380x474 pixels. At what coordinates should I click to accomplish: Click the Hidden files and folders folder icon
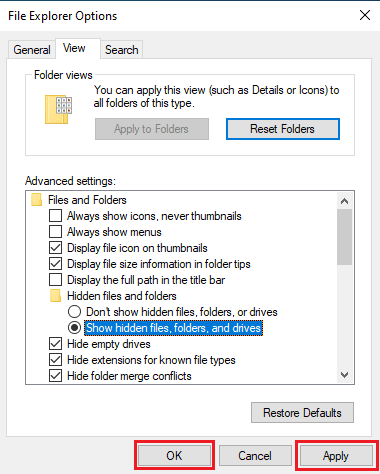click(55, 296)
